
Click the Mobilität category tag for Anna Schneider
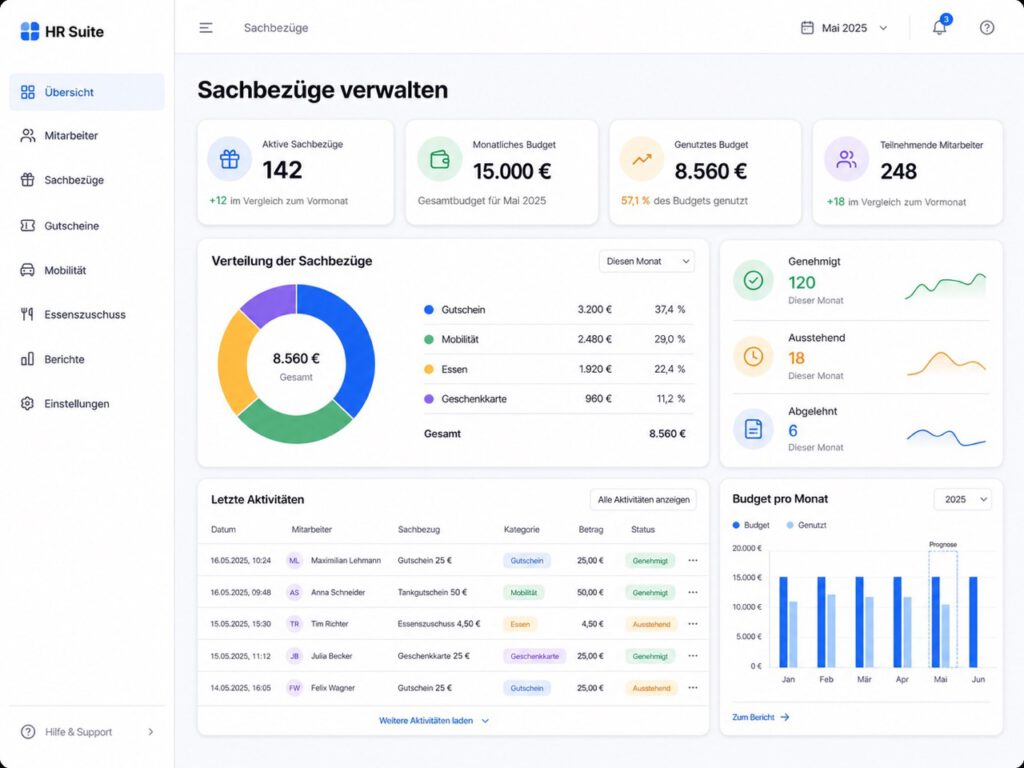click(x=523, y=592)
